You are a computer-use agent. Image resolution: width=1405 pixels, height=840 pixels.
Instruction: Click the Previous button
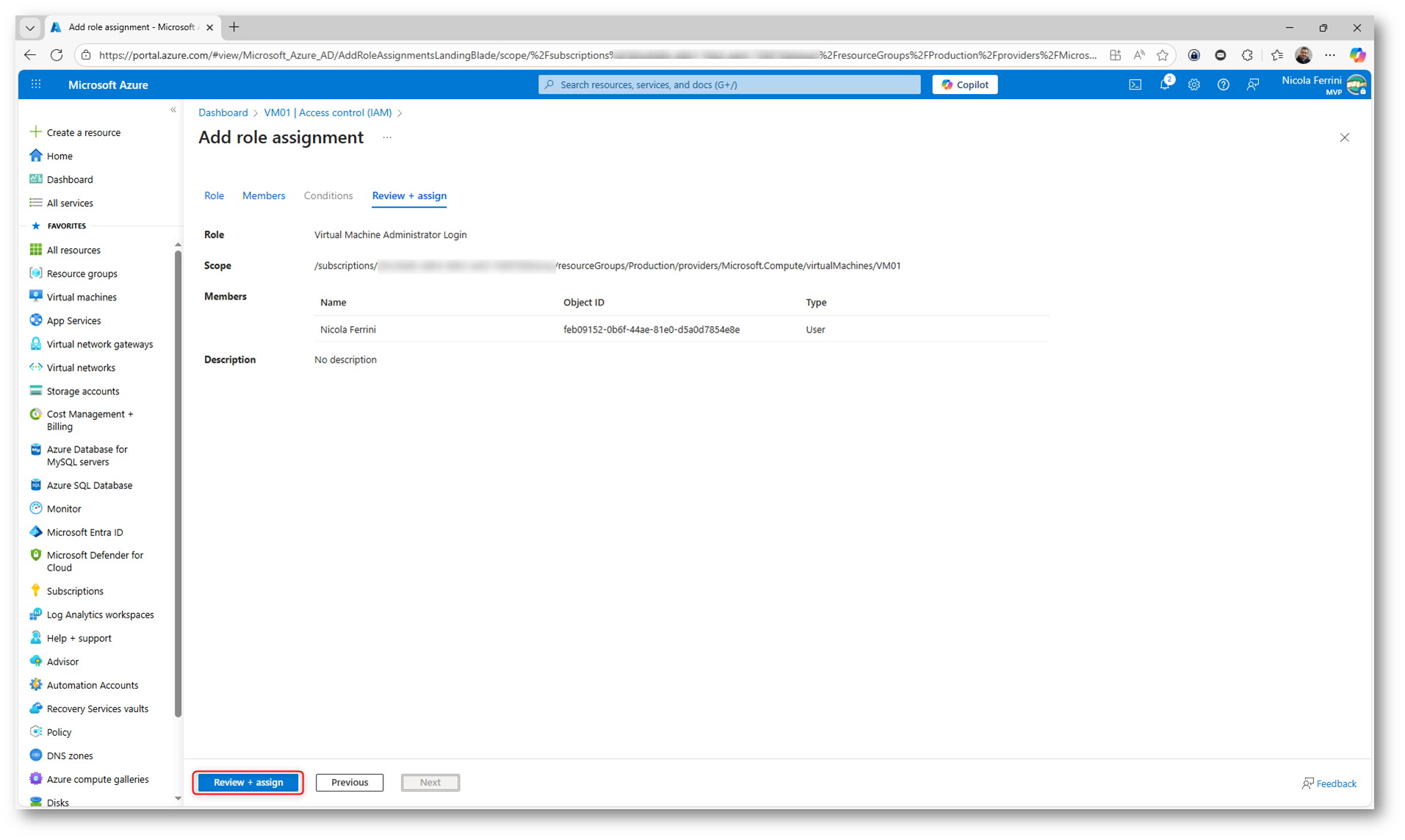tap(349, 782)
